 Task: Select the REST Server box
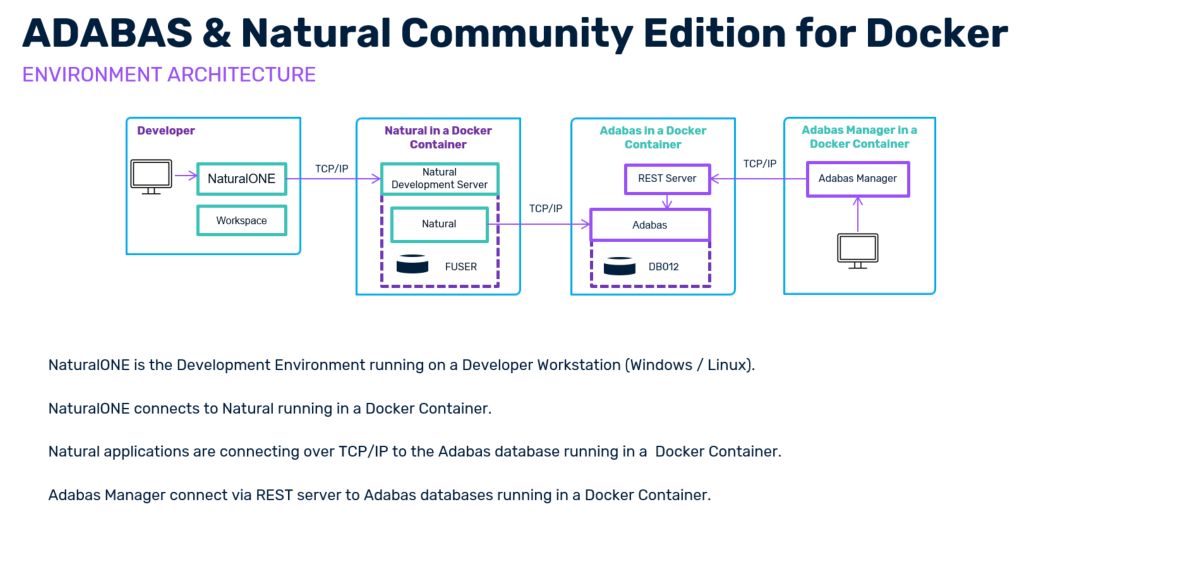point(667,179)
